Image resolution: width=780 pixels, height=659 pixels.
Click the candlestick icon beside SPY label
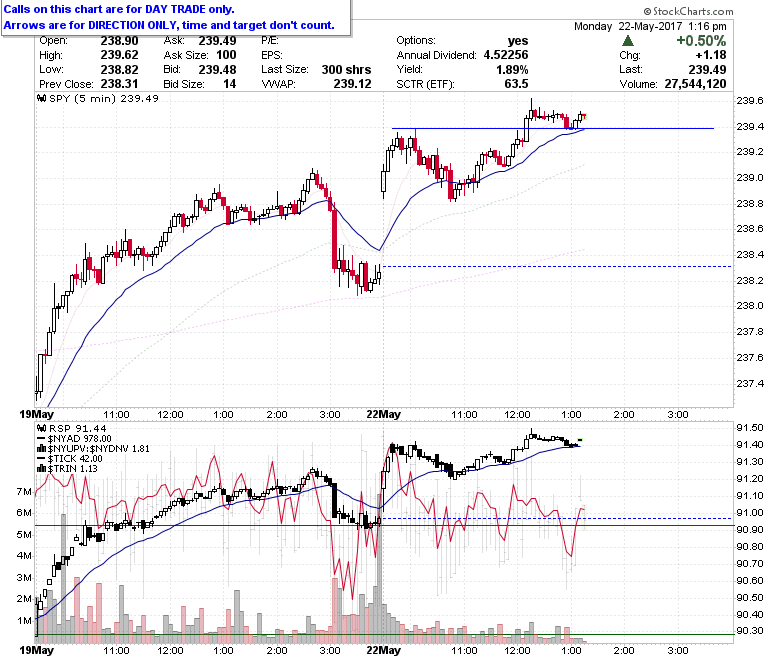[42, 98]
